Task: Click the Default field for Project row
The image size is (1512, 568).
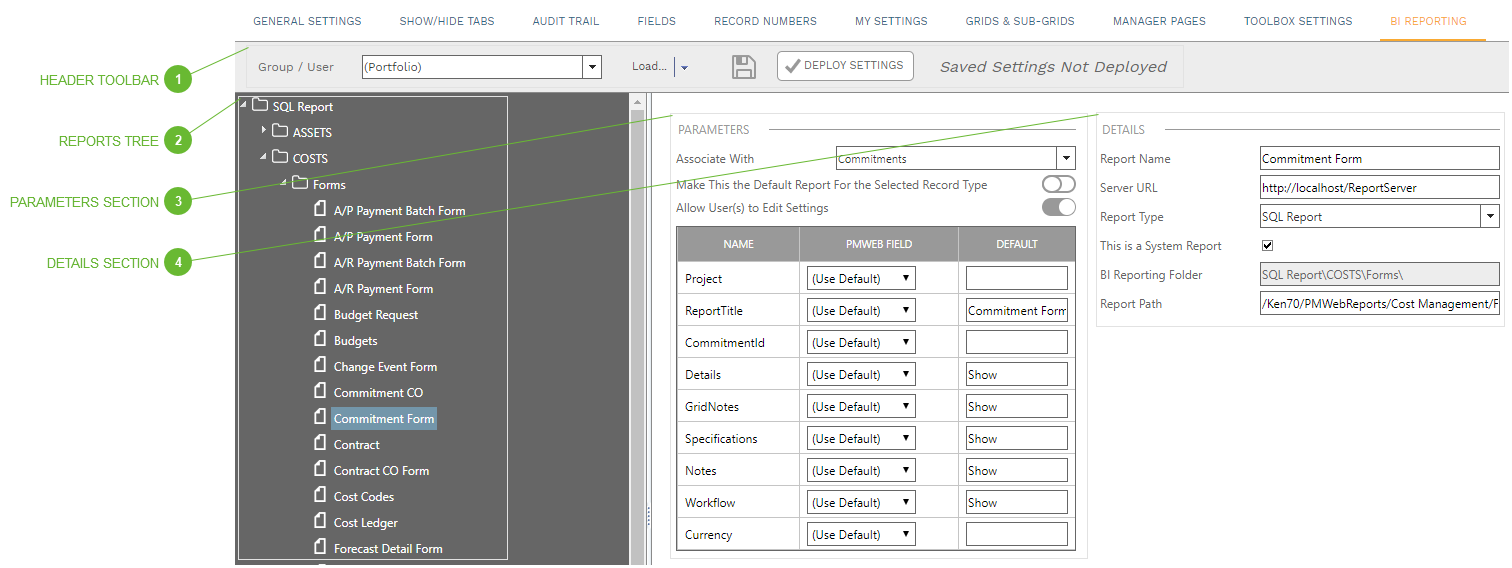Action: point(1017,278)
